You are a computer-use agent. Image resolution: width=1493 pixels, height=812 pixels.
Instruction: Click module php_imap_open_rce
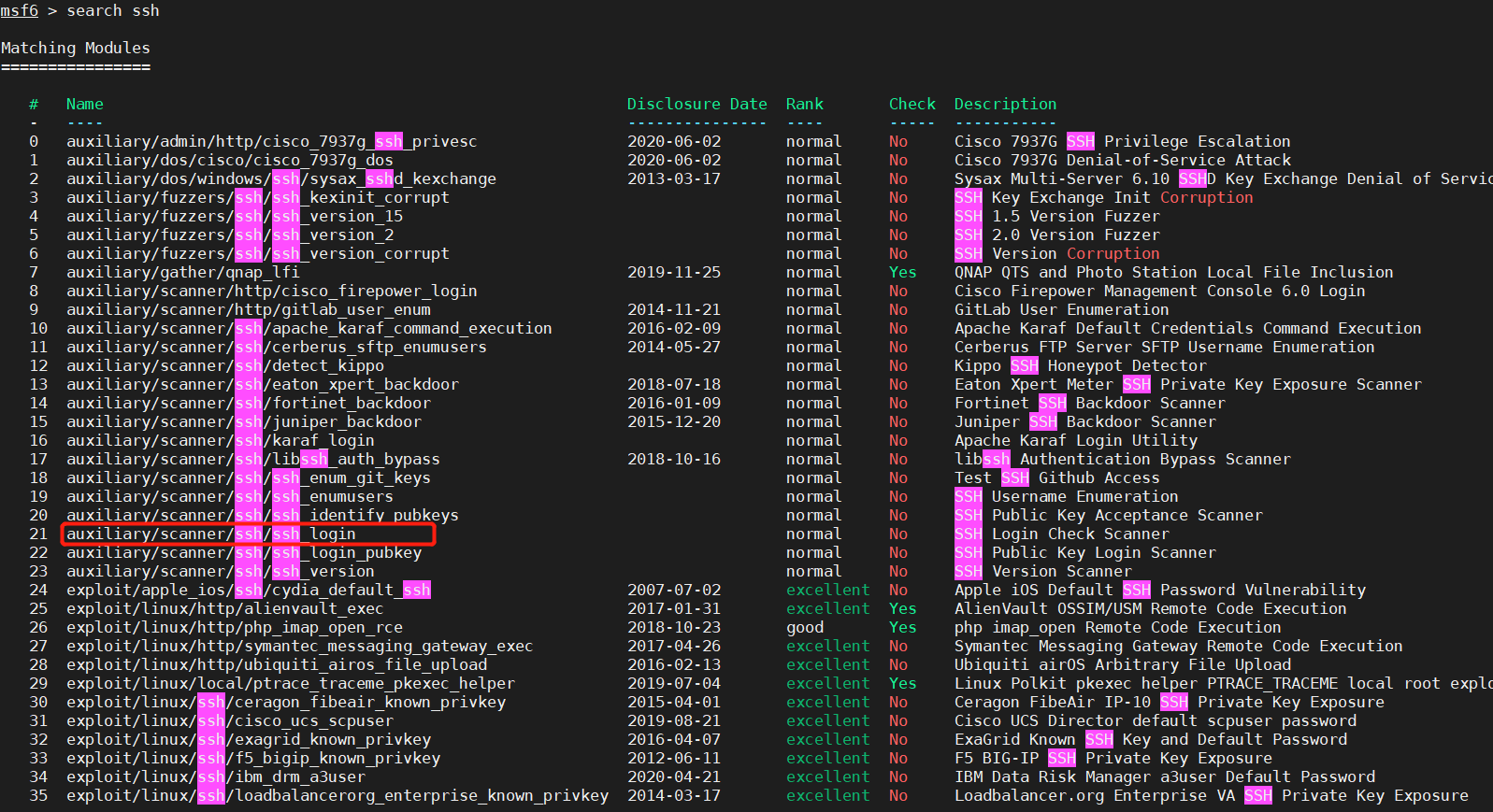click(x=235, y=627)
